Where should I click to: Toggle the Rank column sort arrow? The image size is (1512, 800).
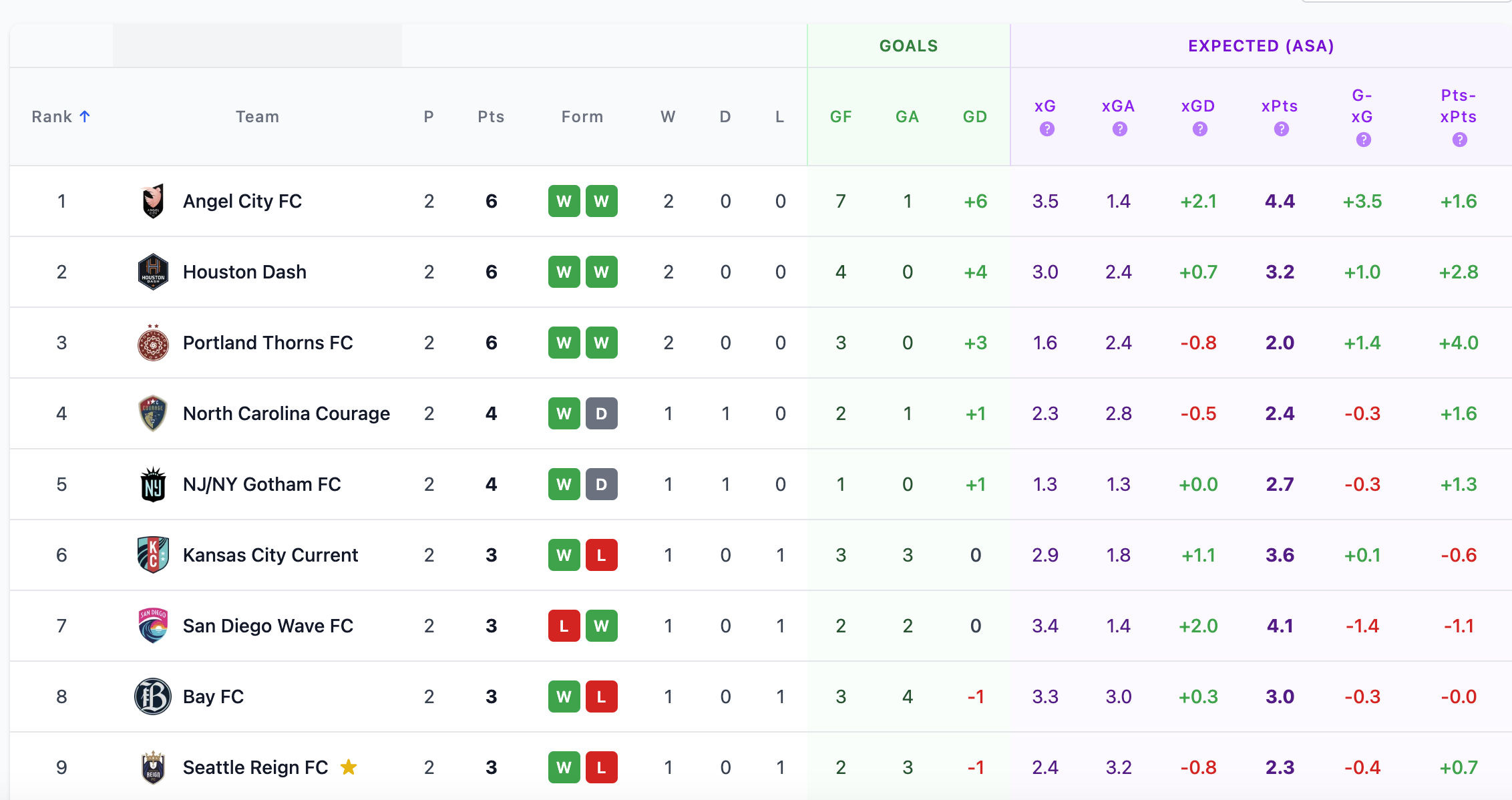[x=85, y=117]
